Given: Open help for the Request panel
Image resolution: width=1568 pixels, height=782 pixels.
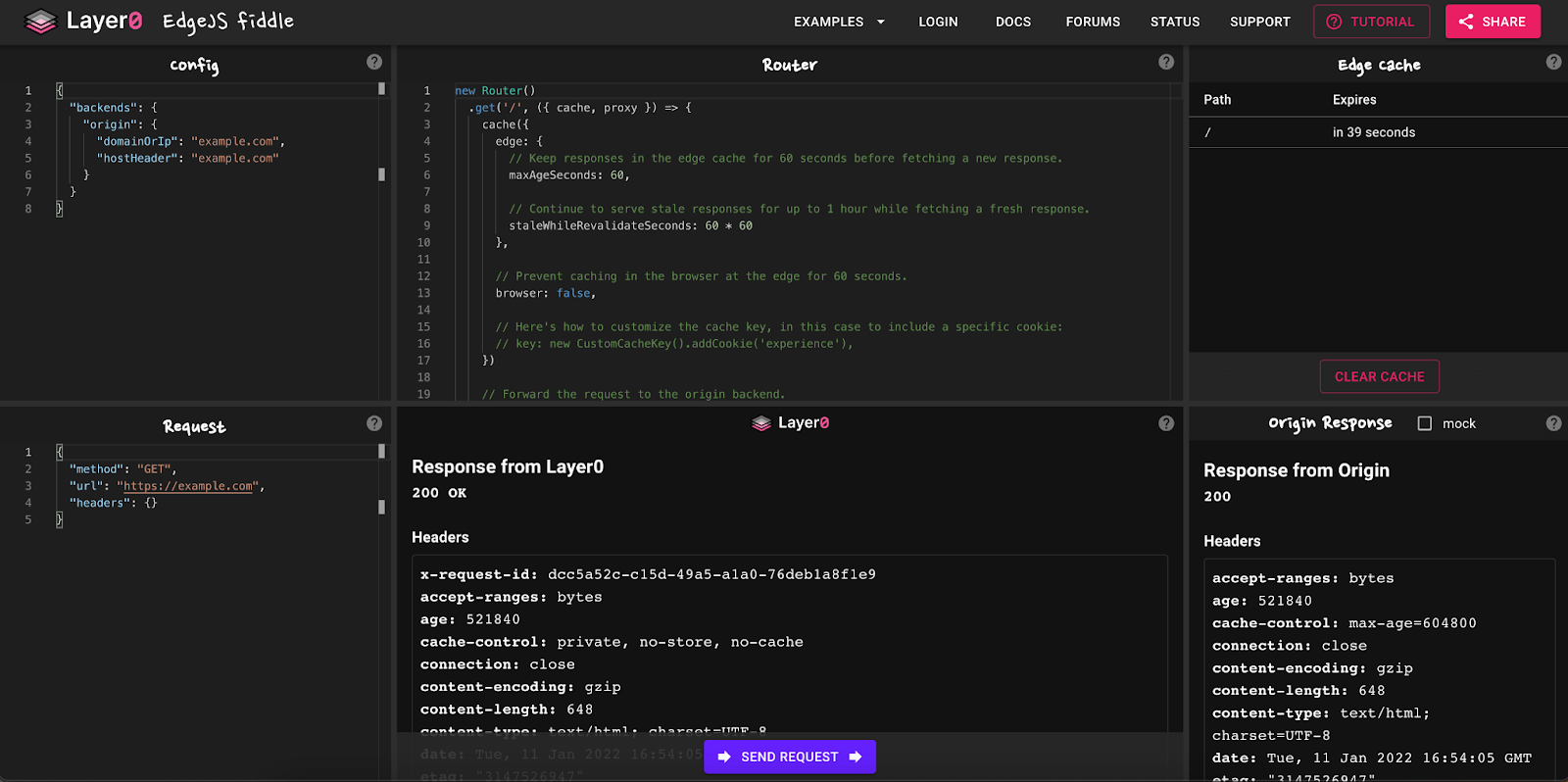Looking at the screenshot, I should tap(374, 423).
